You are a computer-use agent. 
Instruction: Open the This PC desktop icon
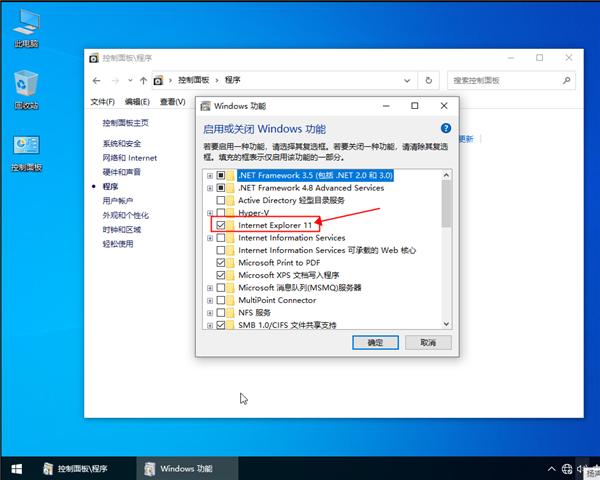pyautogui.click(x=26, y=29)
